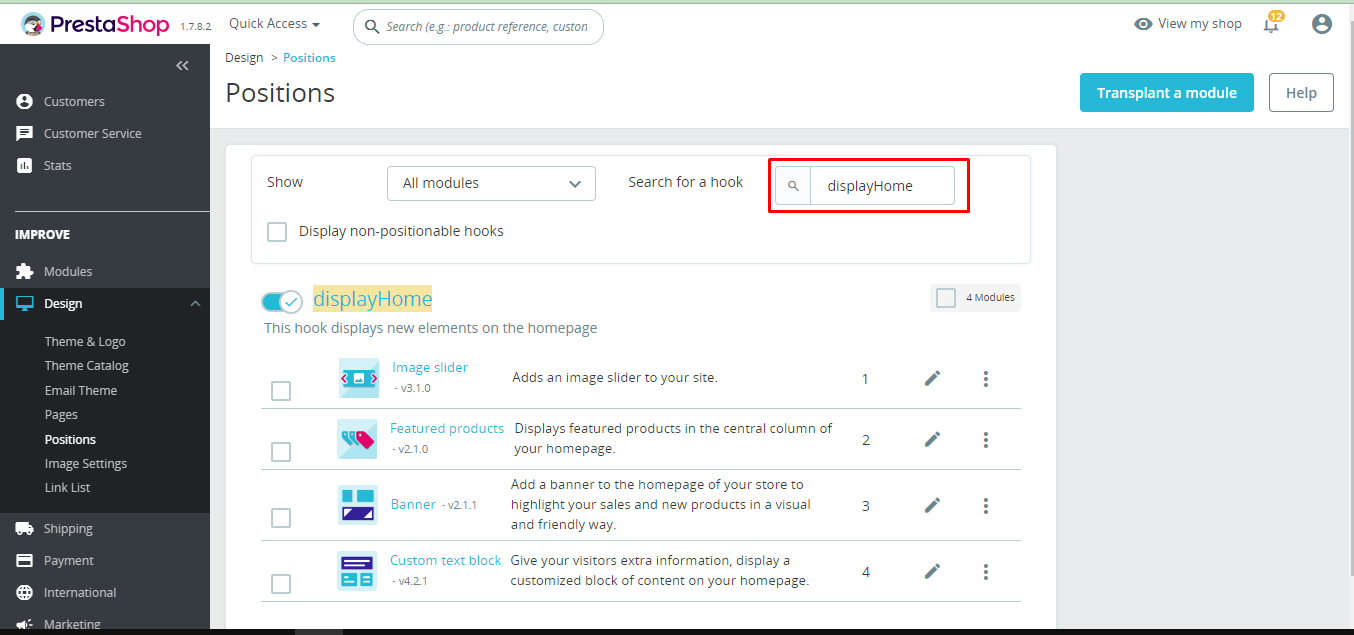The height and width of the screenshot is (635, 1354).
Task: Open the user profile avatar icon
Action: (x=1322, y=24)
